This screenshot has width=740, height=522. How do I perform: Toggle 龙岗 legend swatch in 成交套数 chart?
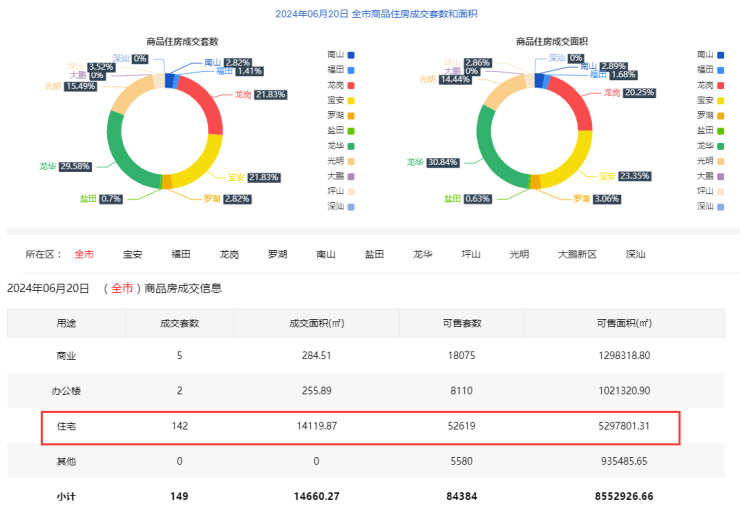point(351,84)
